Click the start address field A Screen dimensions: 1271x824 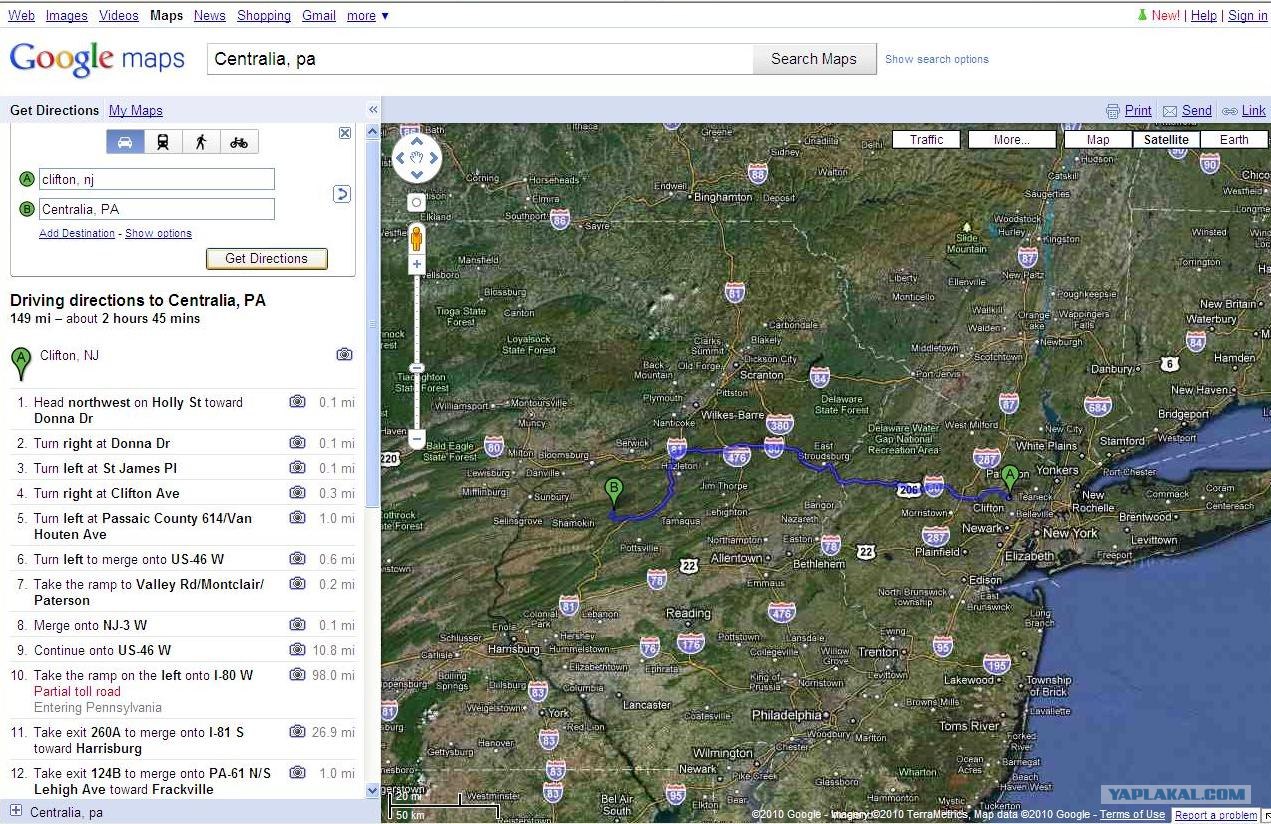coord(157,179)
